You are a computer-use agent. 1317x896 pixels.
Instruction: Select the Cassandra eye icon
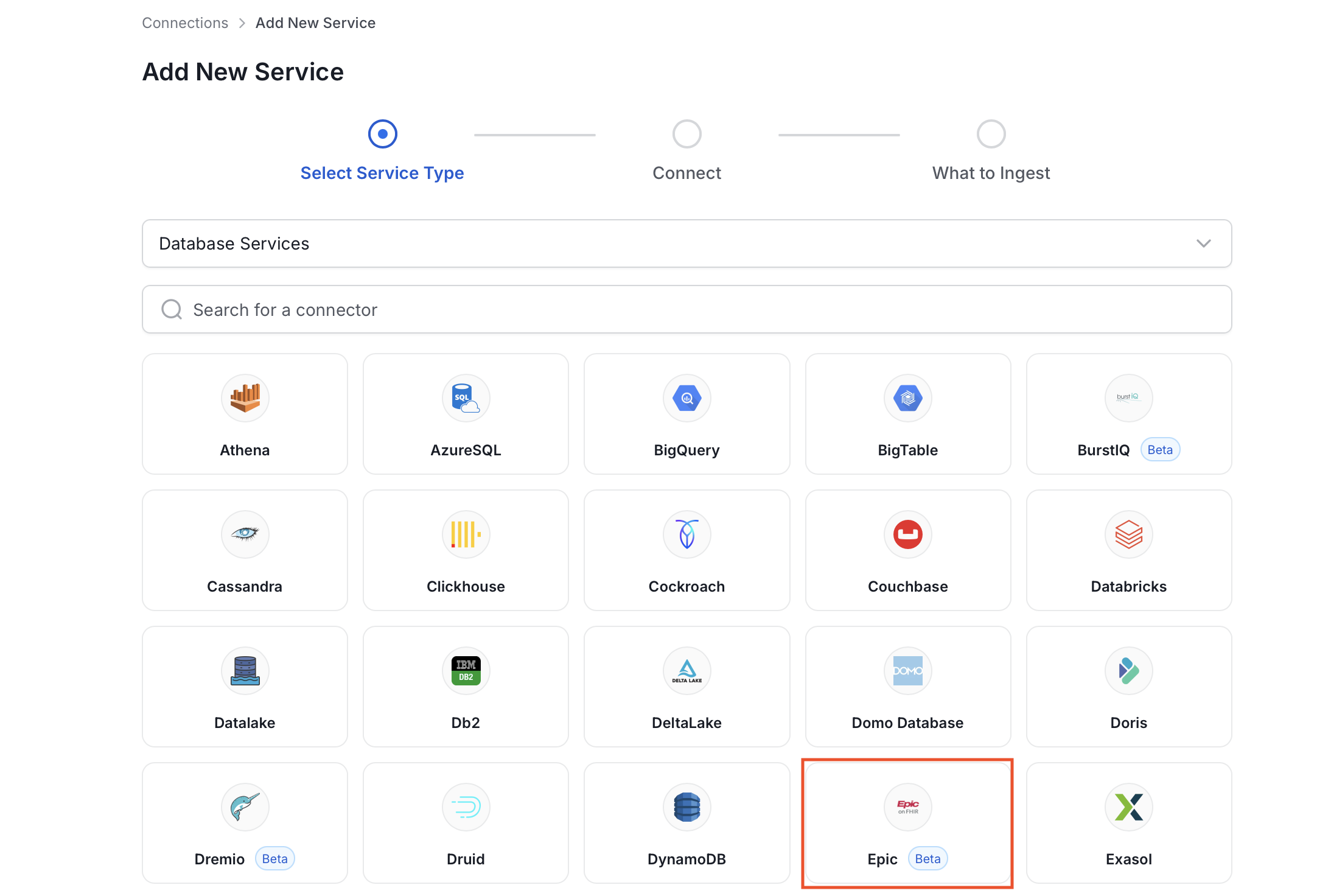pos(245,534)
